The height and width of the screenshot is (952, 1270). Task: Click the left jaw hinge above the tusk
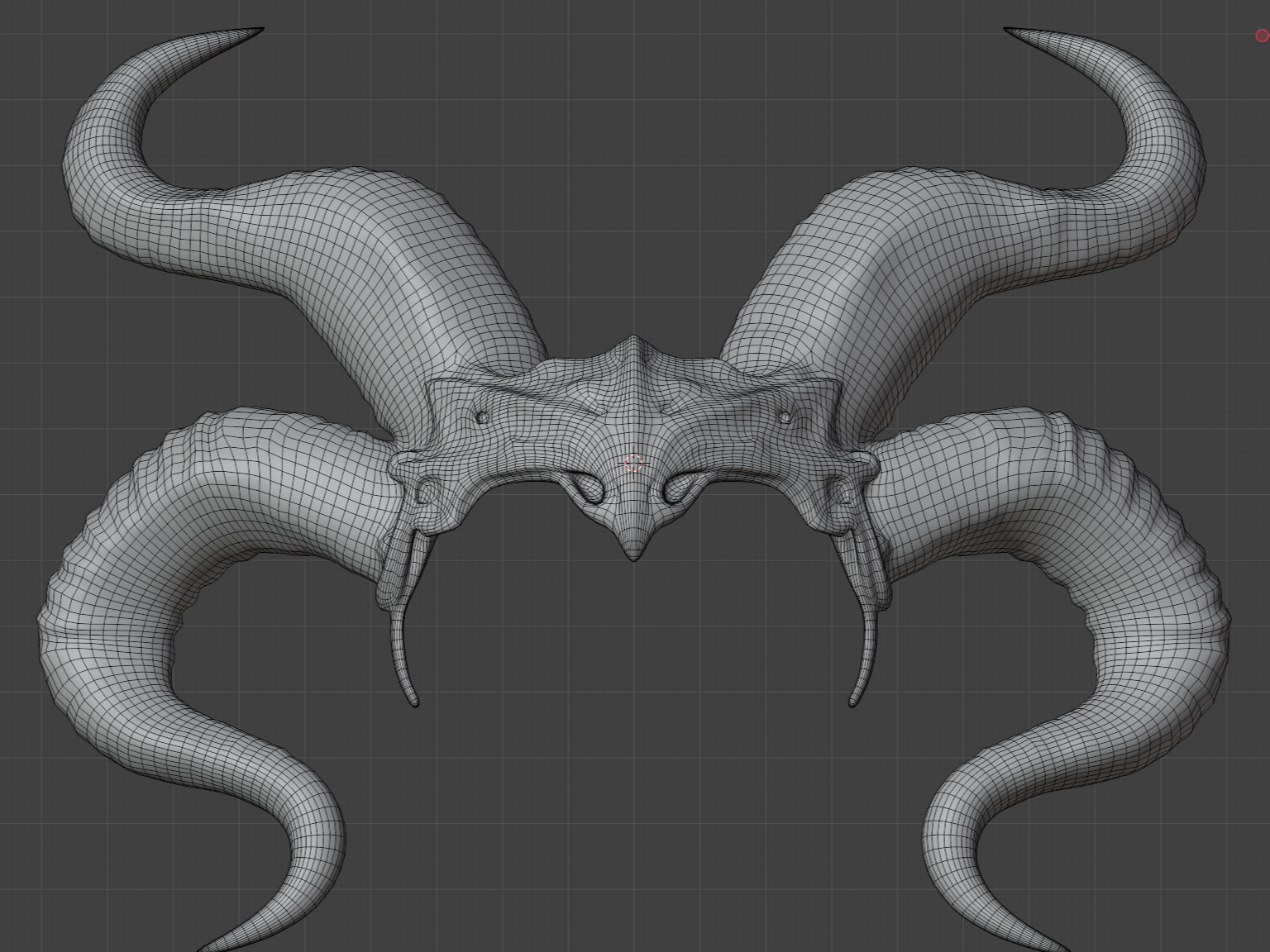point(425,494)
